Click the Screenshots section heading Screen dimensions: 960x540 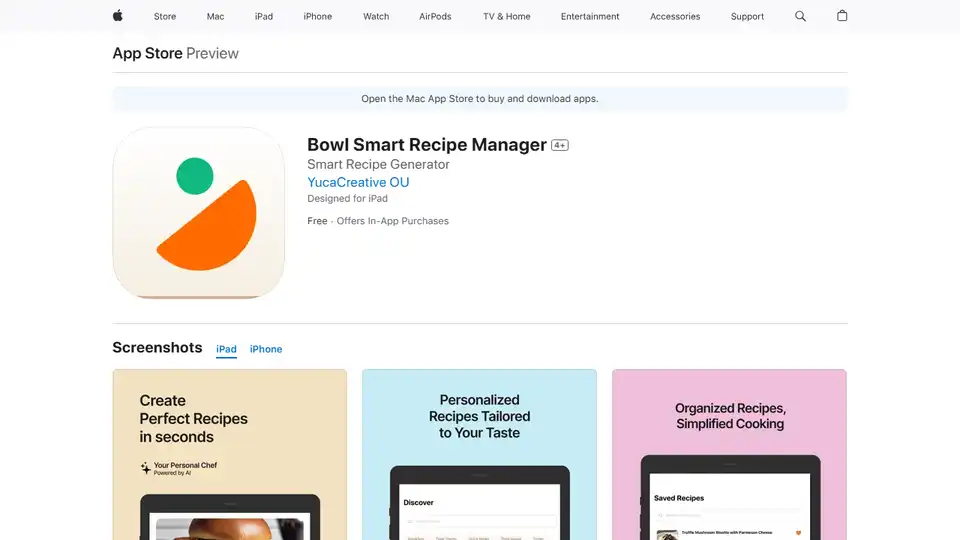[x=157, y=348]
